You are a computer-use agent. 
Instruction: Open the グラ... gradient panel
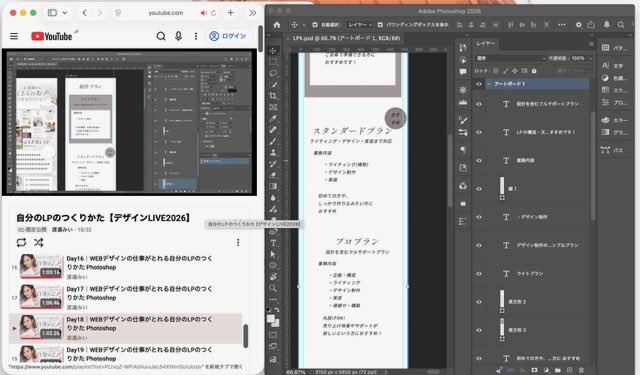point(615,132)
